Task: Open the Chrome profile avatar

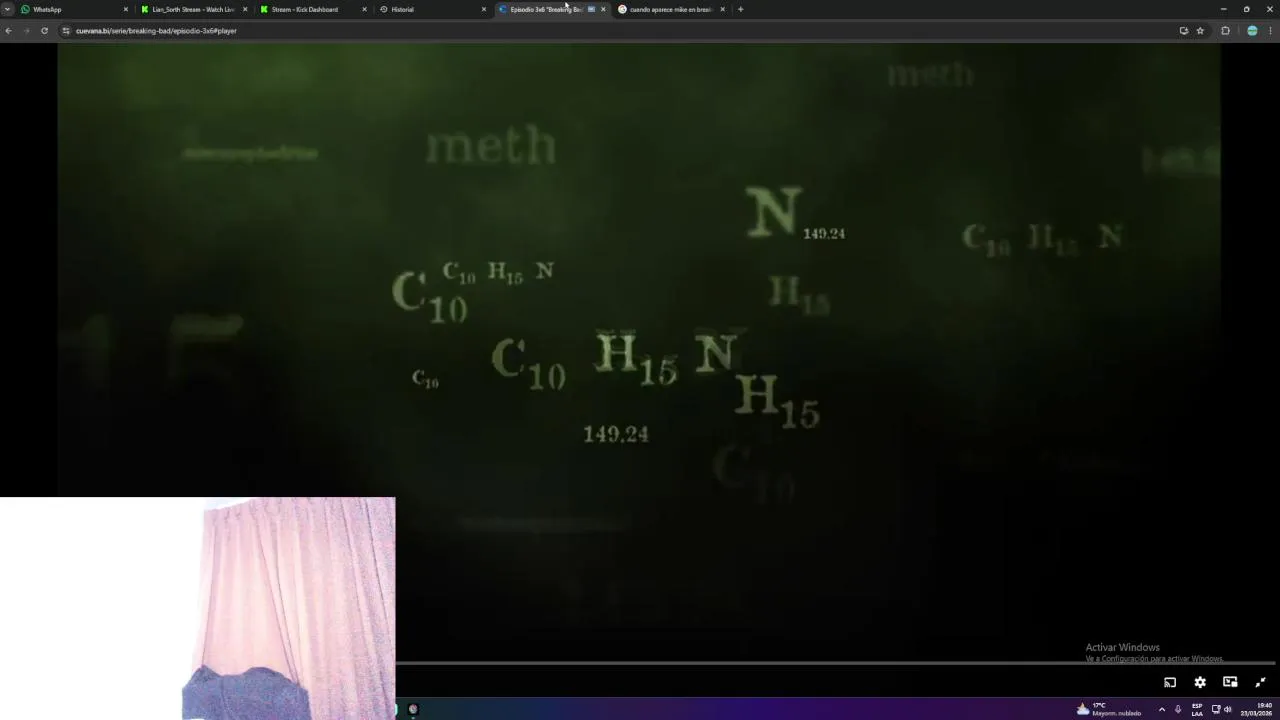Action: (x=1252, y=31)
